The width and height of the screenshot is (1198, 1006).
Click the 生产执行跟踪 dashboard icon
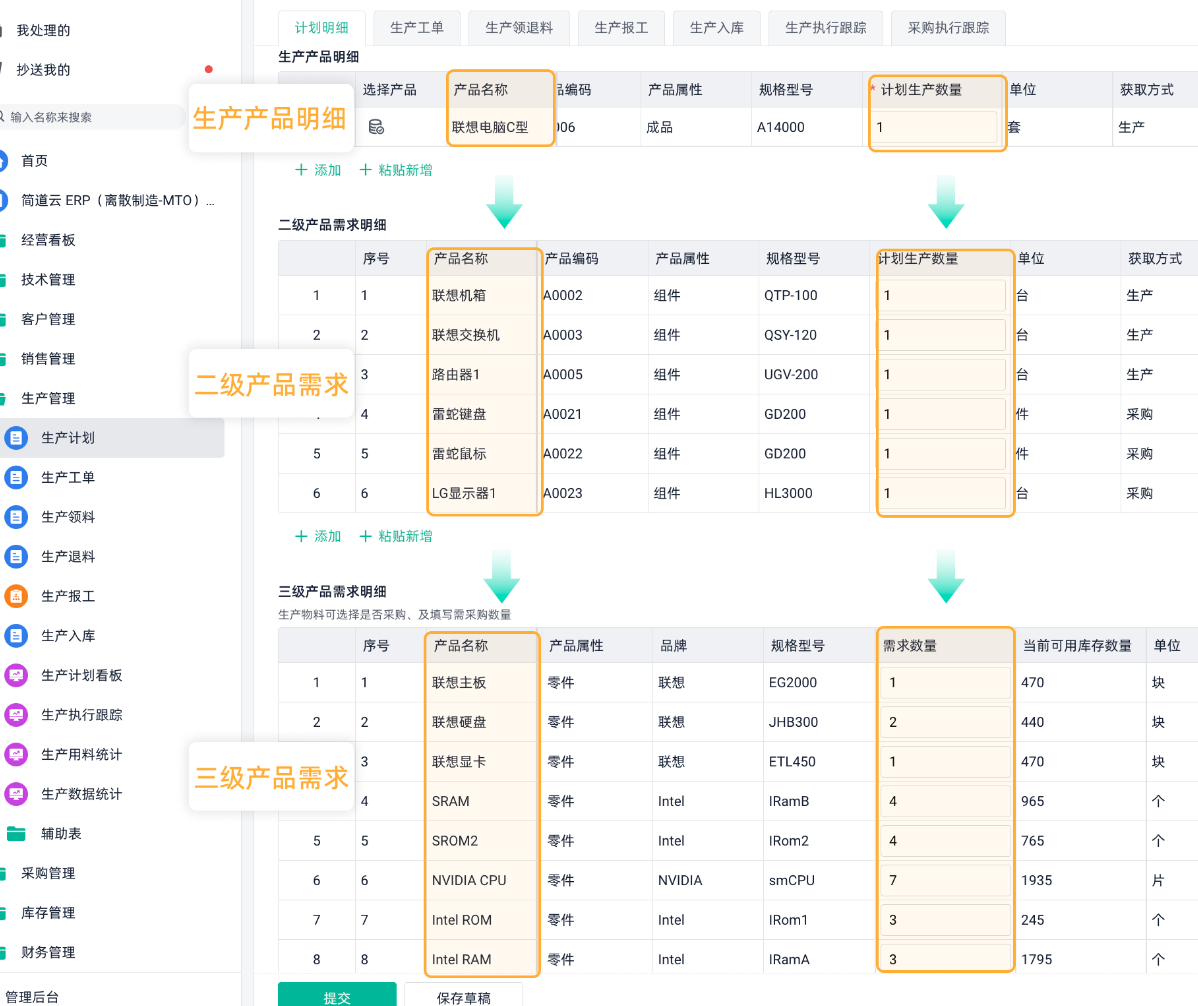[x=16, y=715]
